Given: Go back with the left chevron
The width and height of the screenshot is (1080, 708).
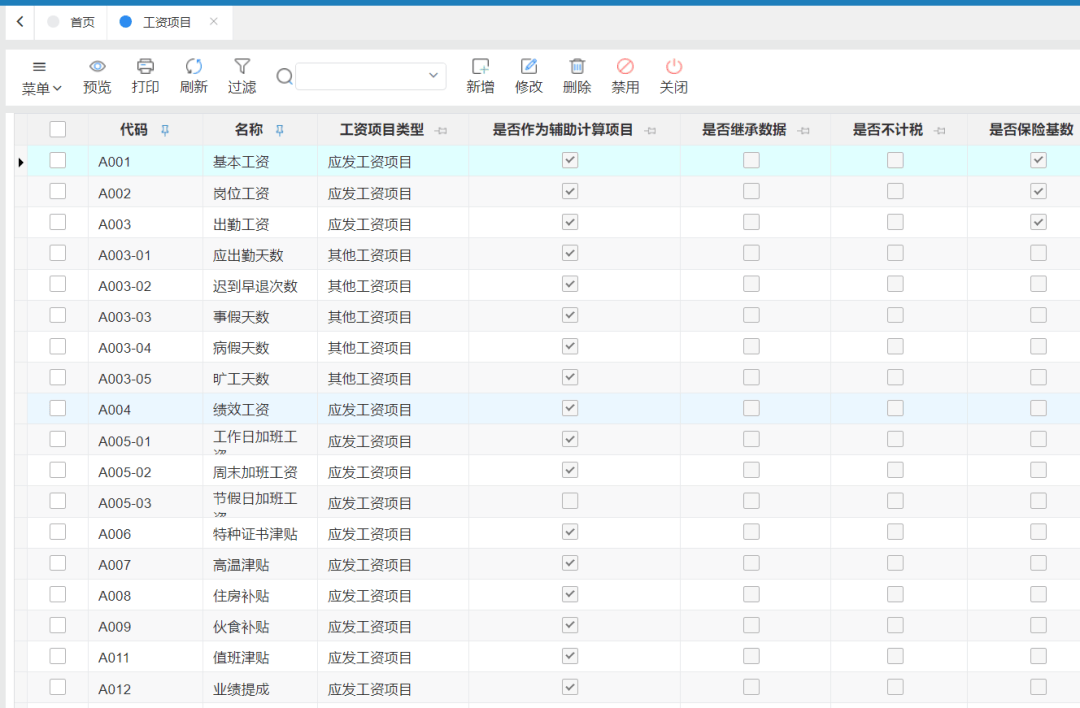Looking at the screenshot, I should coord(20,22).
